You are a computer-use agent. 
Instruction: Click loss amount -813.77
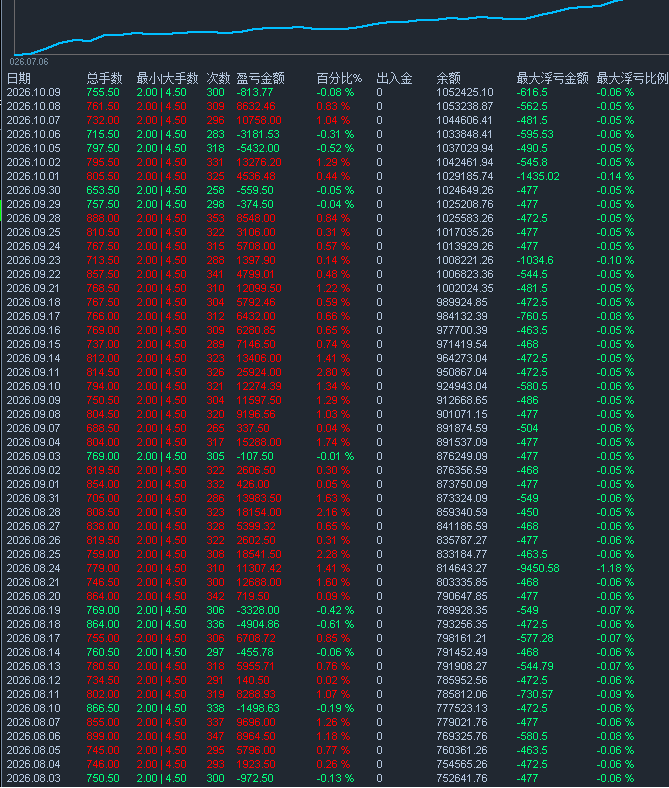point(255,92)
